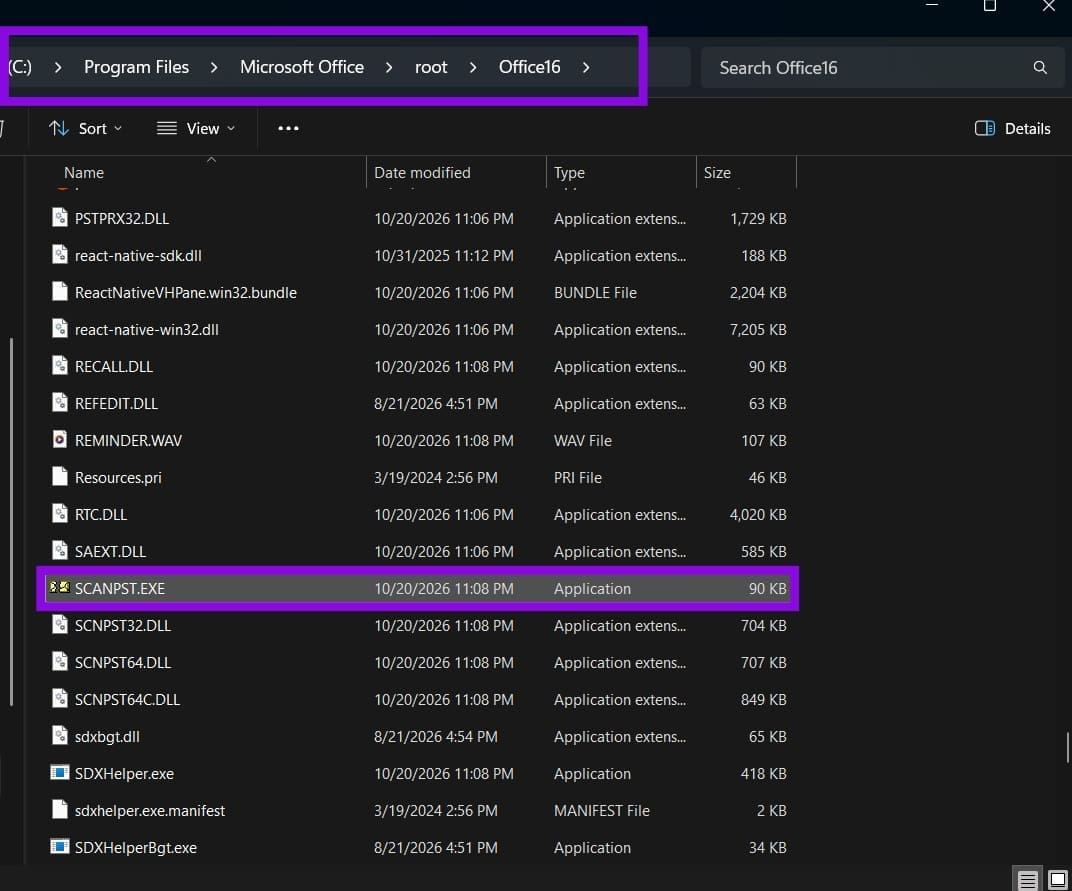
Task: Click the sdxbgt.dll file icon
Action: coord(59,736)
